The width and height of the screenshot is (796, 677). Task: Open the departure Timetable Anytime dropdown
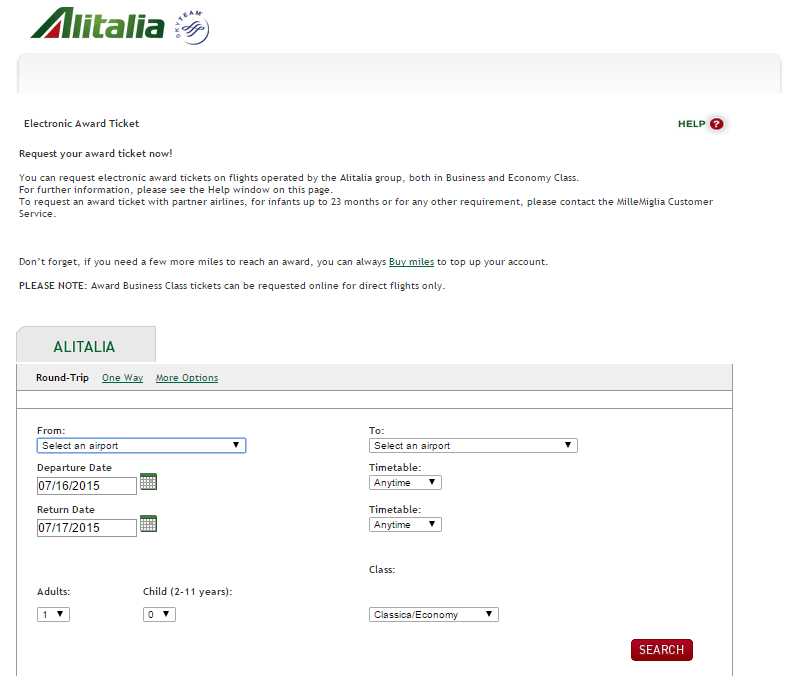(x=405, y=483)
